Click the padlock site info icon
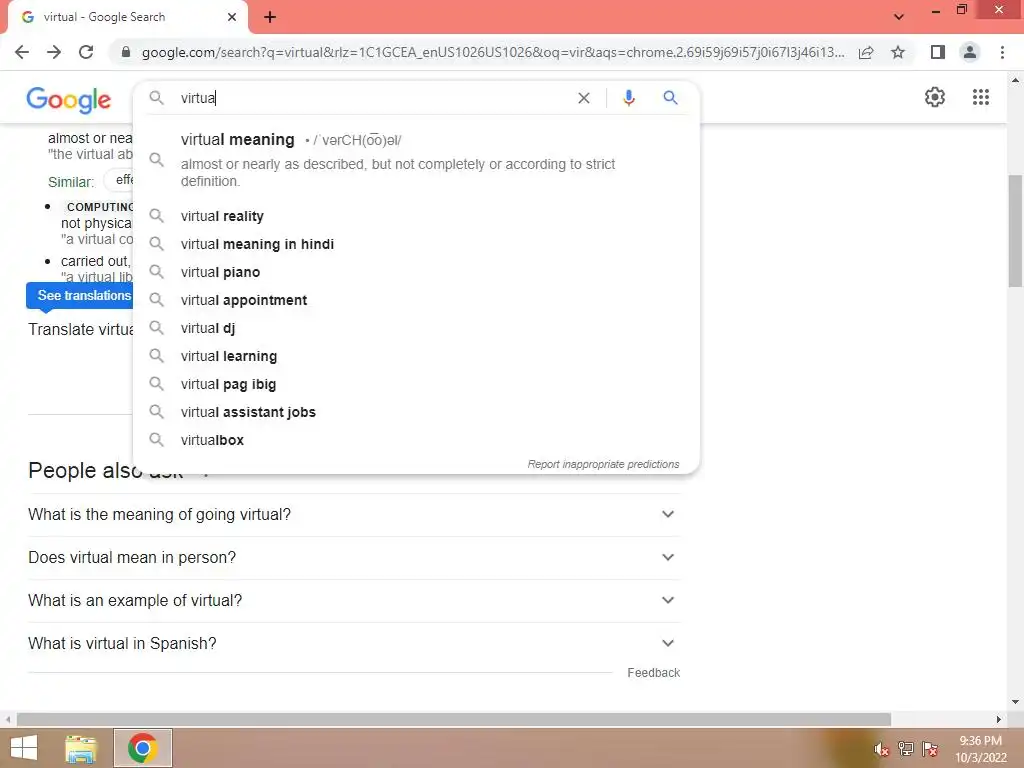The height and width of the screenshot is (768, 1024). click(x=126, y=52)
